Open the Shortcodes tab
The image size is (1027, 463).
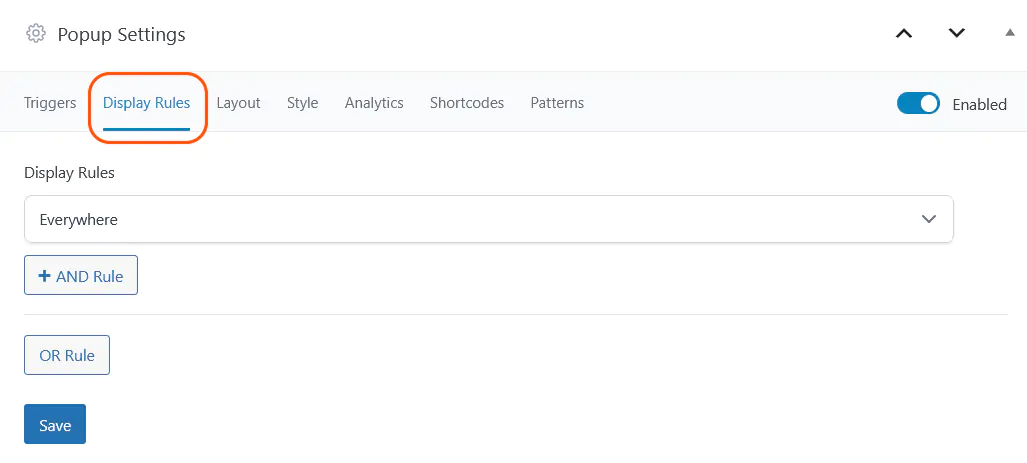click(467, 103)
